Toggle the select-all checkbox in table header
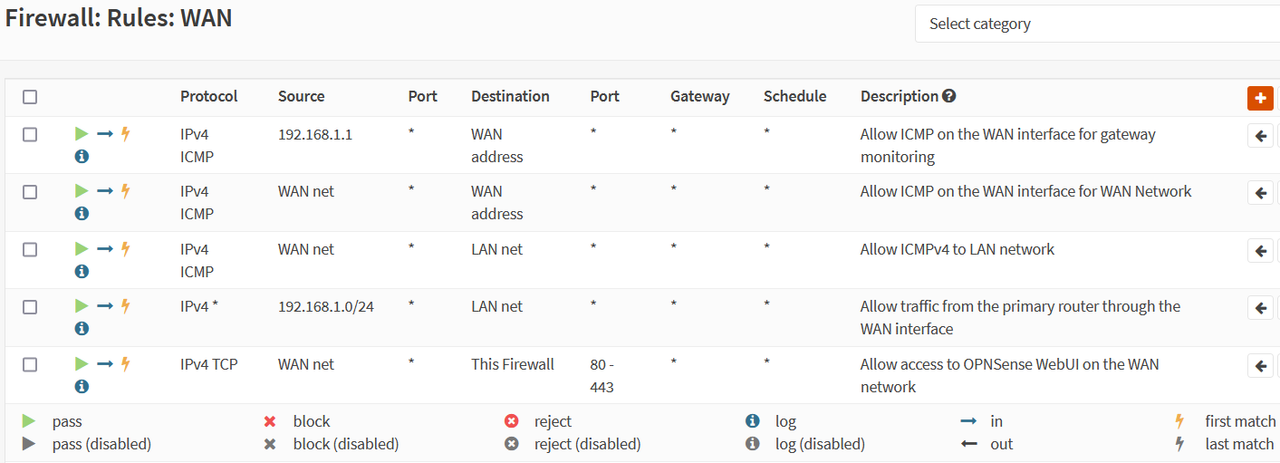This screenshot has height=463, width=1280. pyautogui.click(x=30, y=97)
